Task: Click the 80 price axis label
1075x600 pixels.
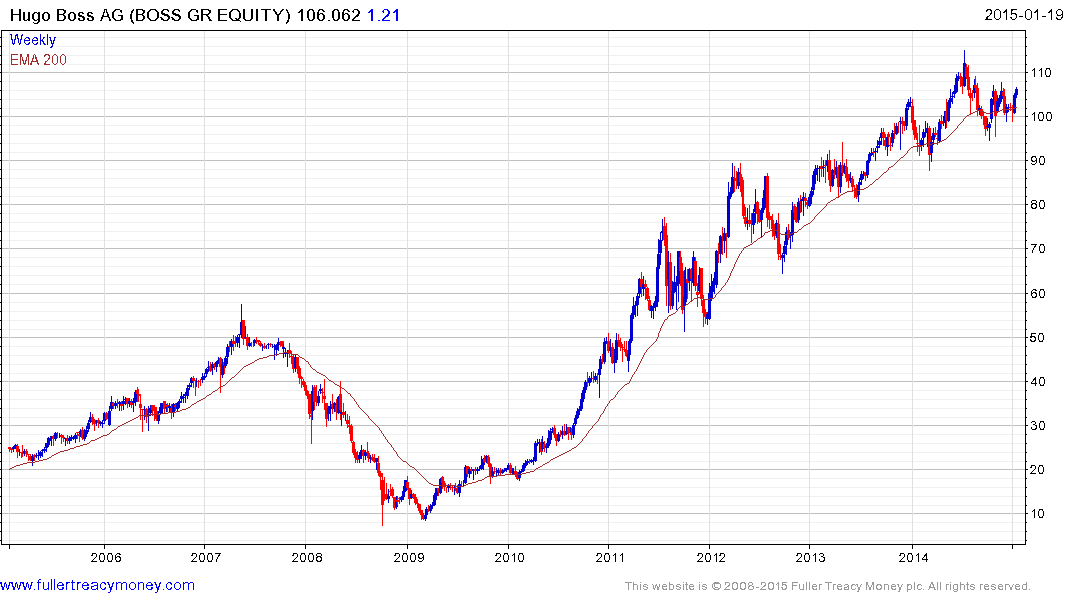Action: point(1038,204)
